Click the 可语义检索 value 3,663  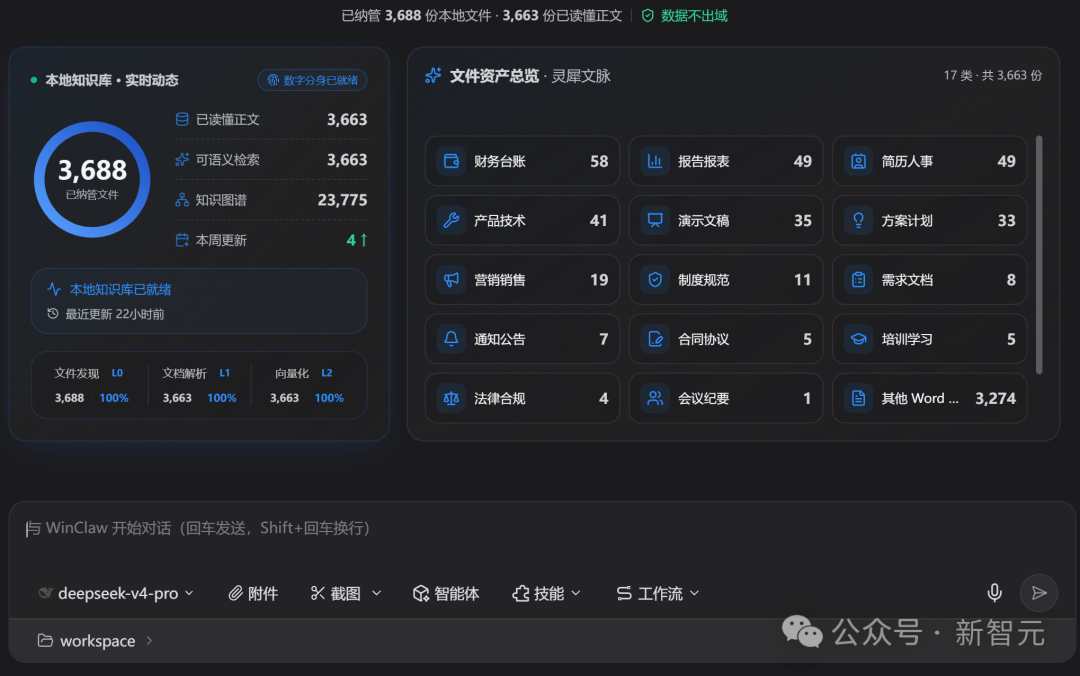(x=347, y=160)
